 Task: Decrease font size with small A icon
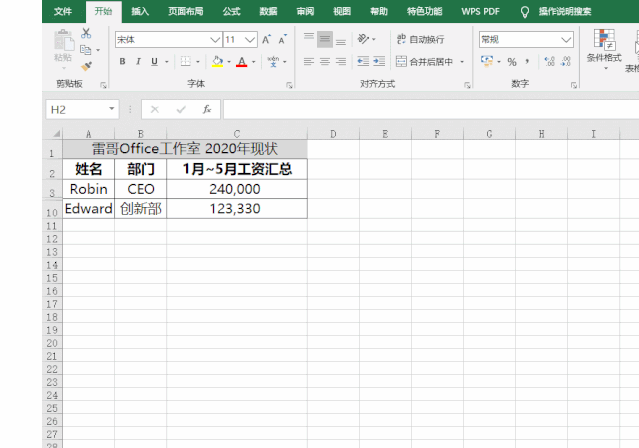coord(282,40)
